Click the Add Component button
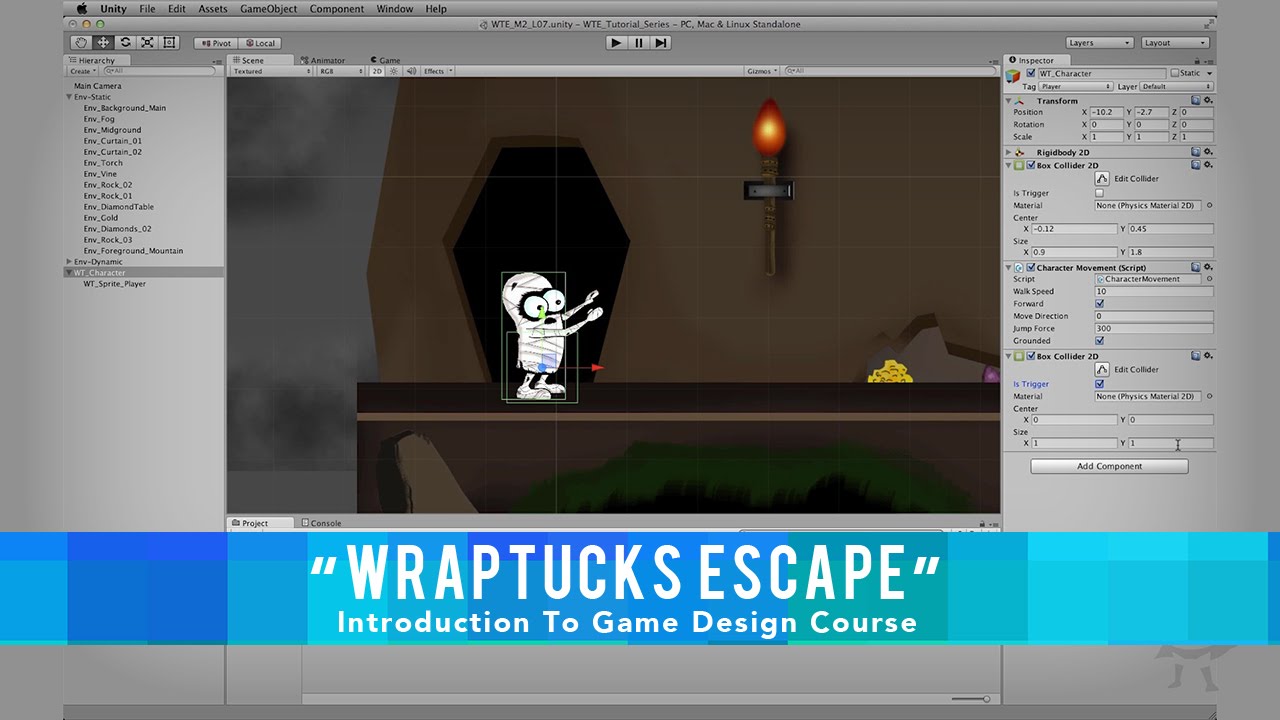This screenshot has width=1280, height=720. point(1109,466)
